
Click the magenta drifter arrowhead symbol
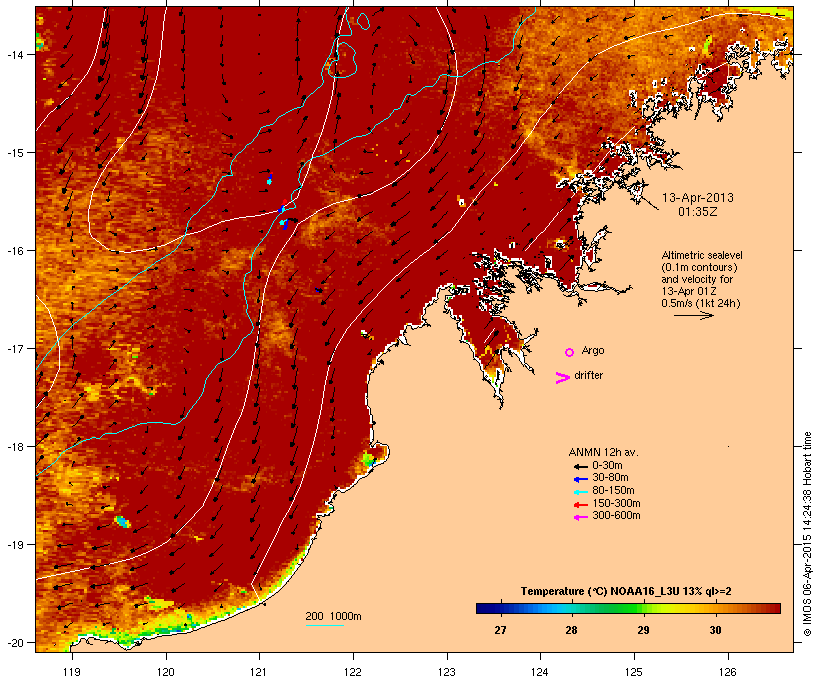[x=562, y=378]
